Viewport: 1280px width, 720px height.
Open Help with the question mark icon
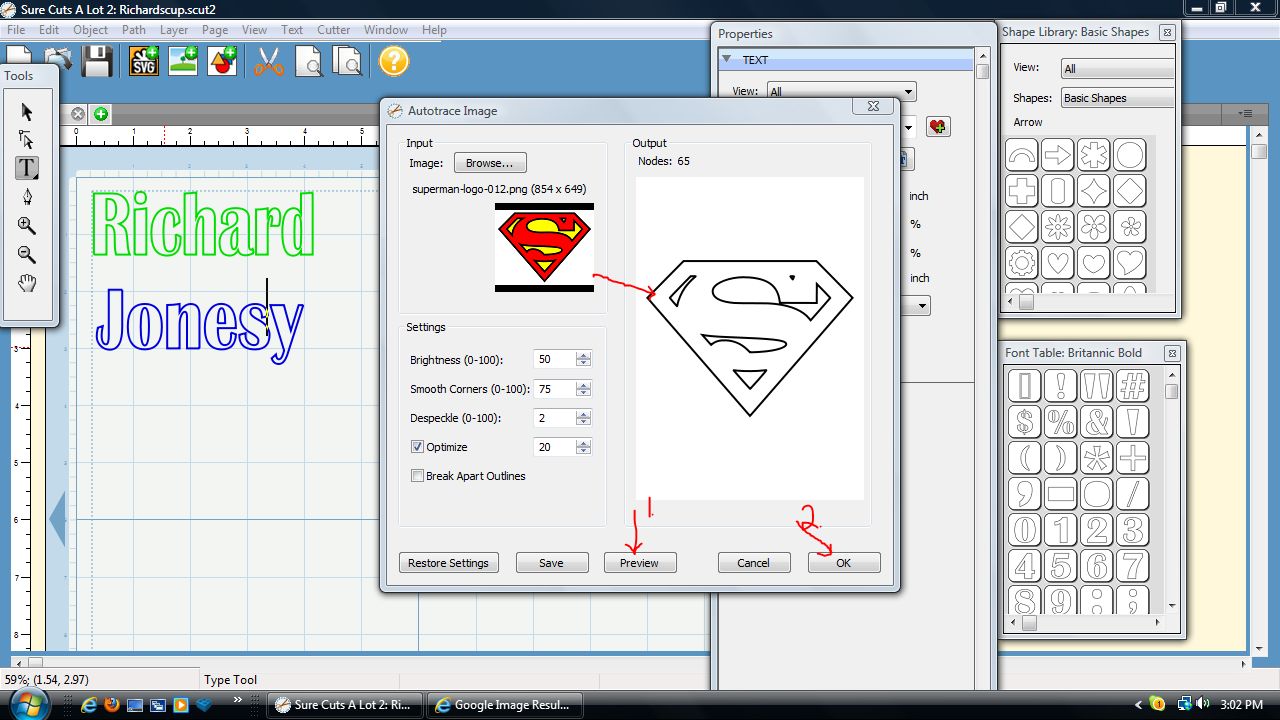[x=394, y=61]
